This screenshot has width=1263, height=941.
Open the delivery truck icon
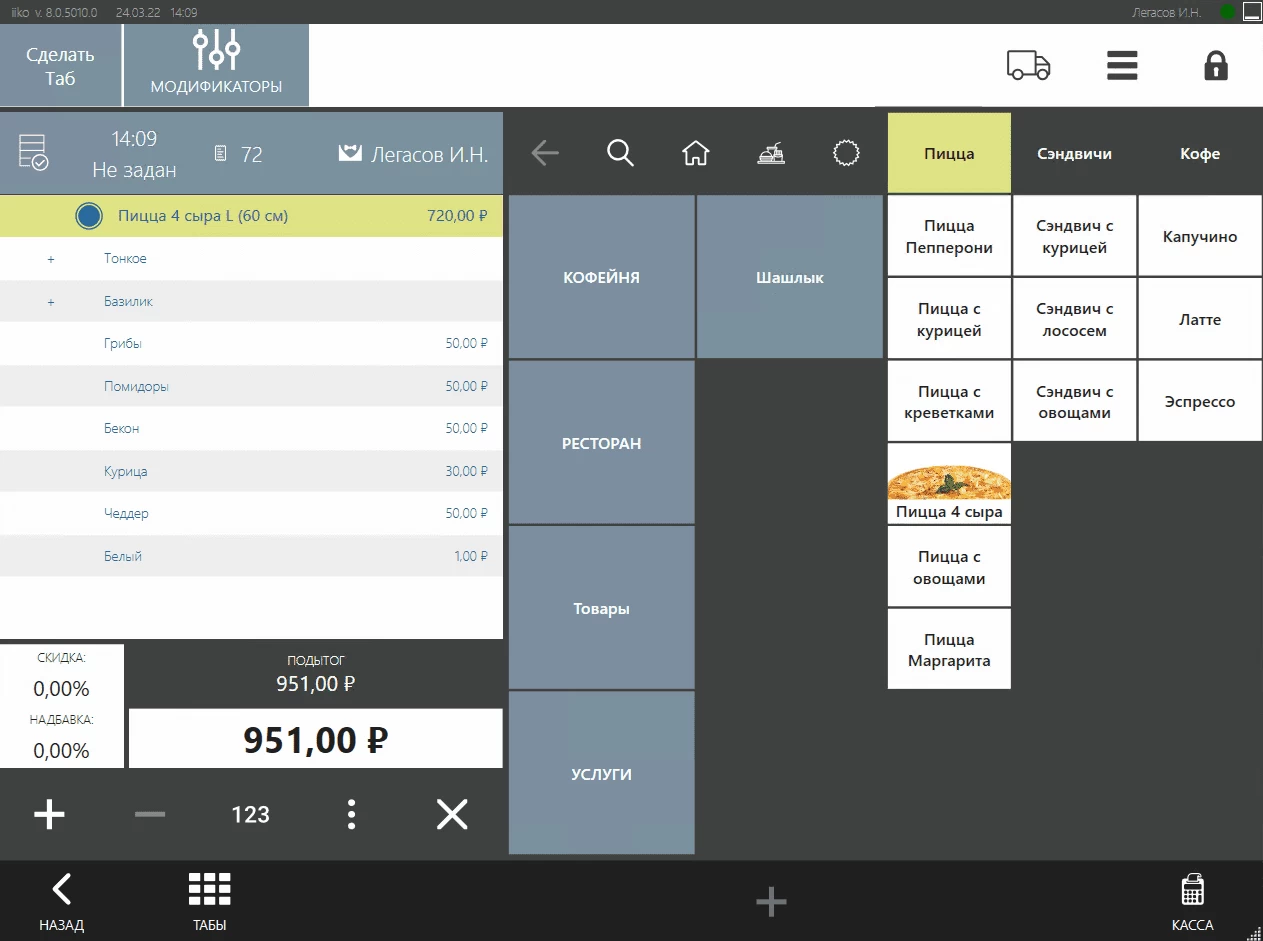point(1028,66)
